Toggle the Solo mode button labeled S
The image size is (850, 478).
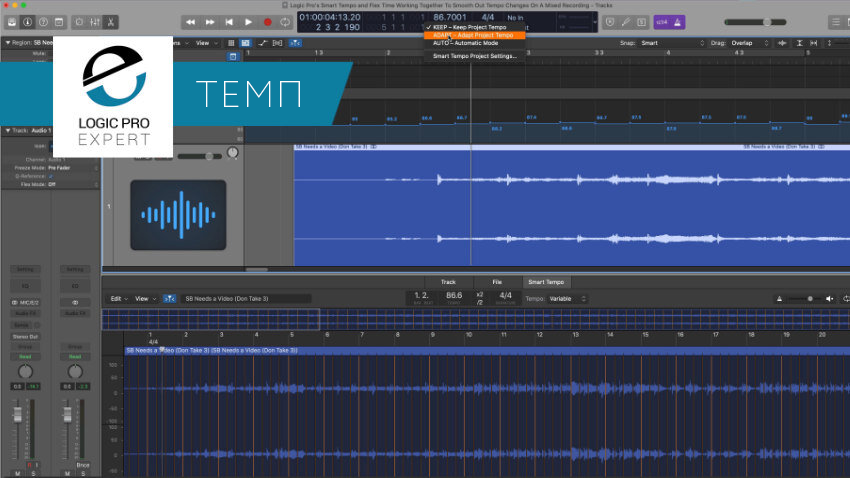click(x=641, y=22)
